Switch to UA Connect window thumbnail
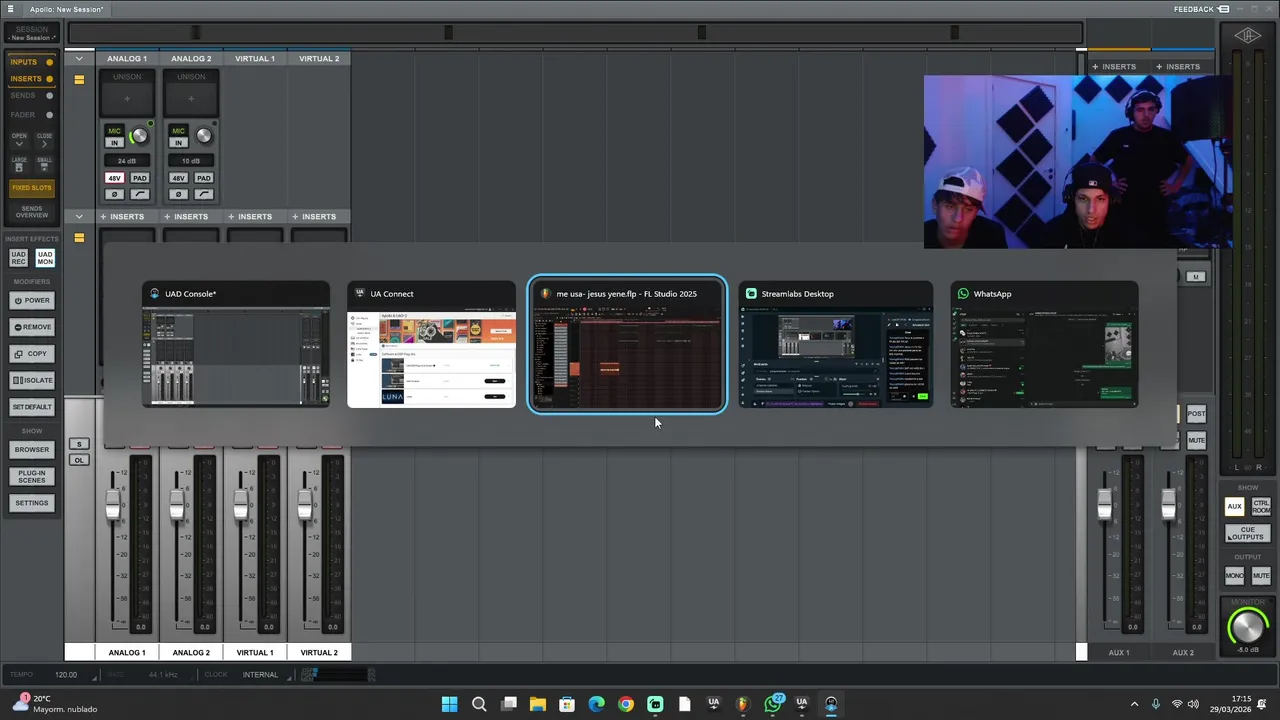This screenshot has width=1280, height=720. click(x=431, y=345)
